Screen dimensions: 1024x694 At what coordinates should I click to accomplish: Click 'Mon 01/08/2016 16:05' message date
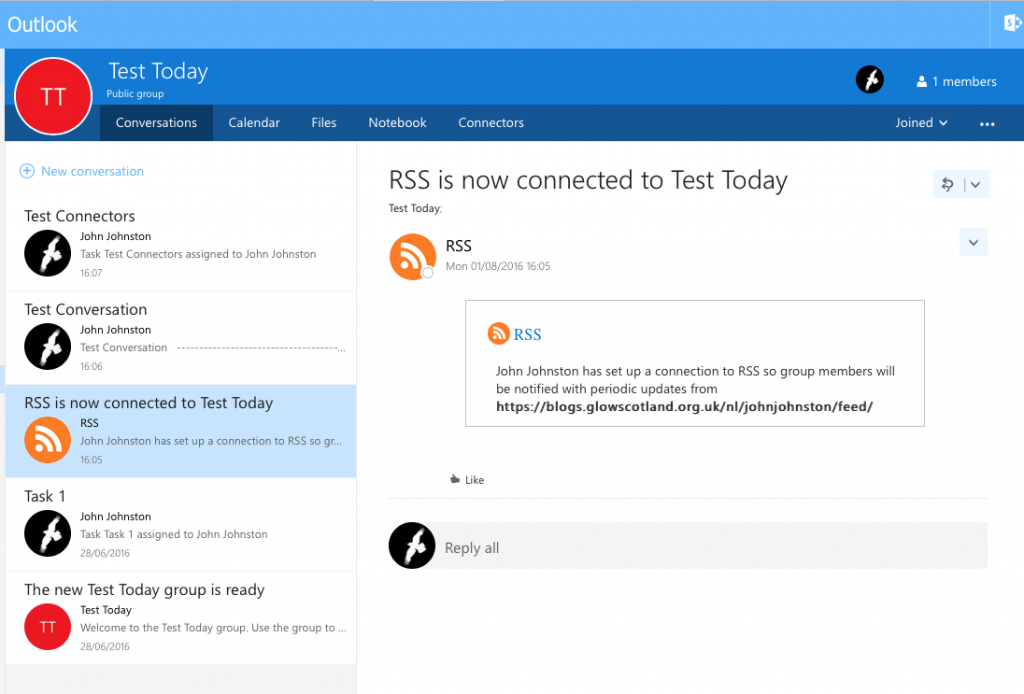498,266
